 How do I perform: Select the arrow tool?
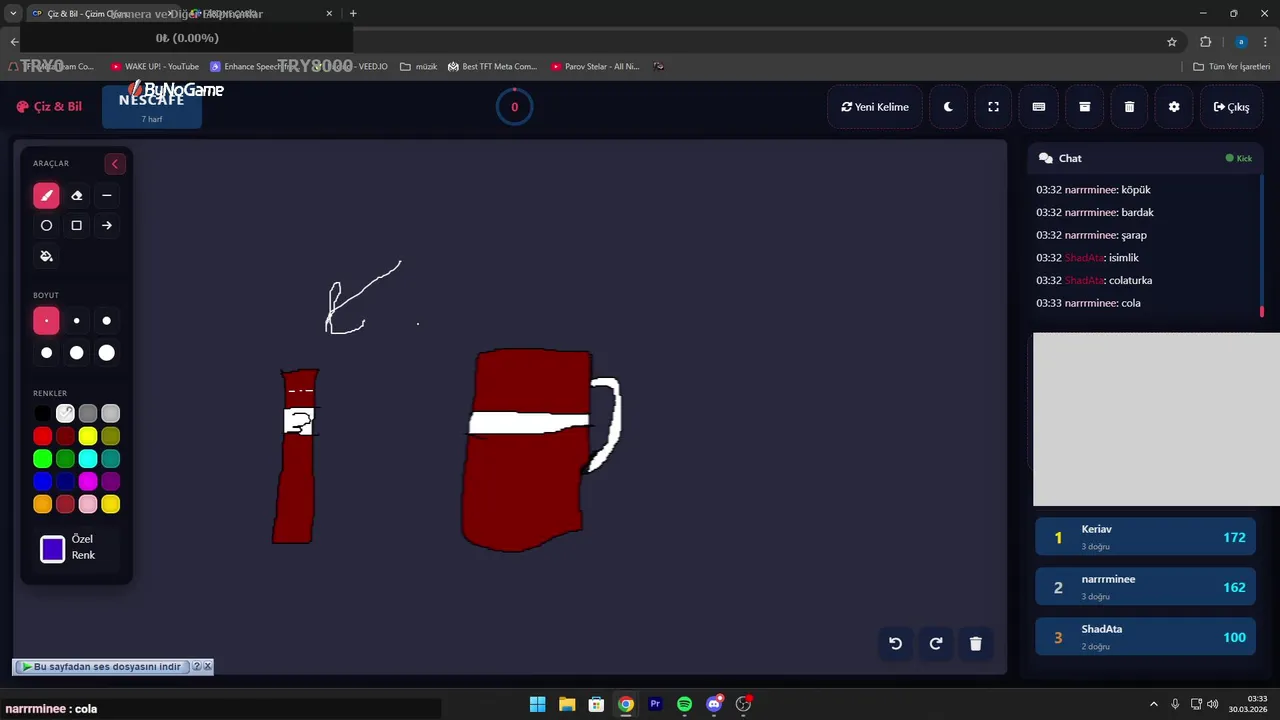tap(107, 226)
